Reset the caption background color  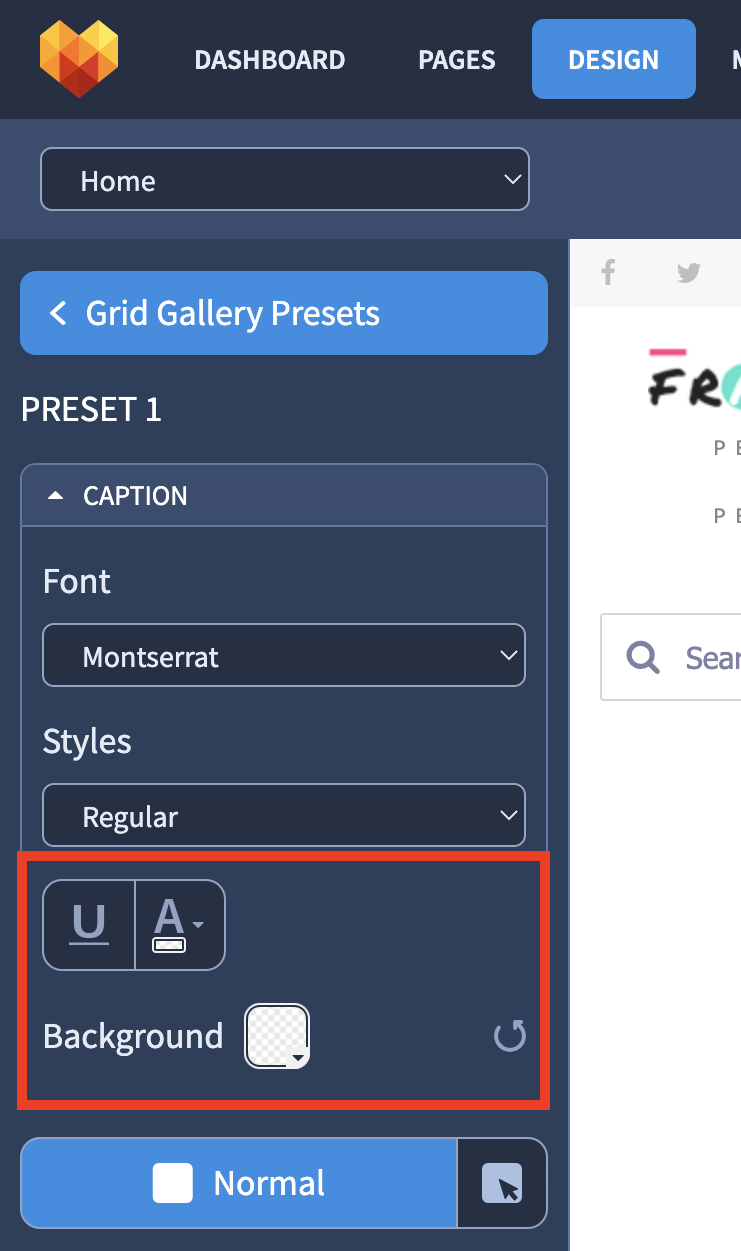[x=510, y=1037]
